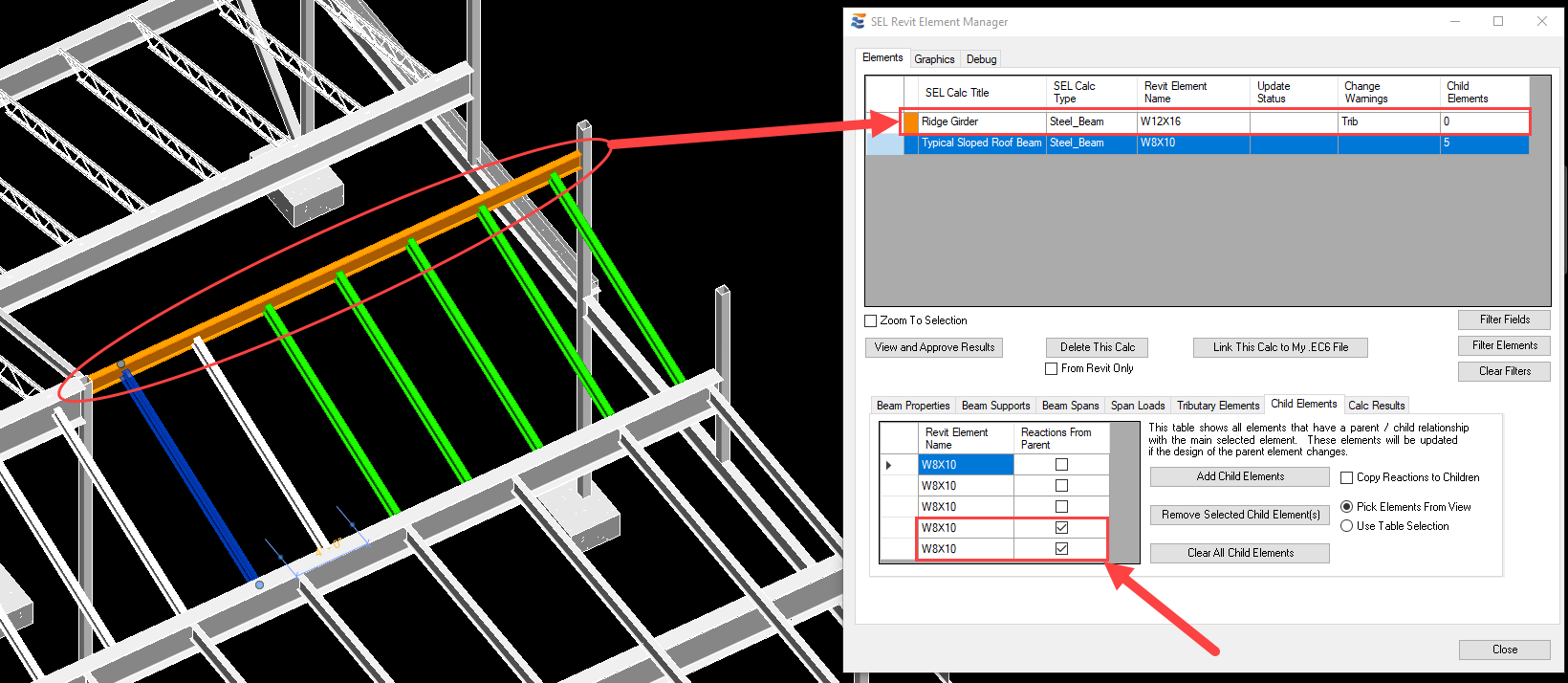The image size is (1568, 683).
Task: Click the SEL Revit Element Manager title icon
Action: 858,21
